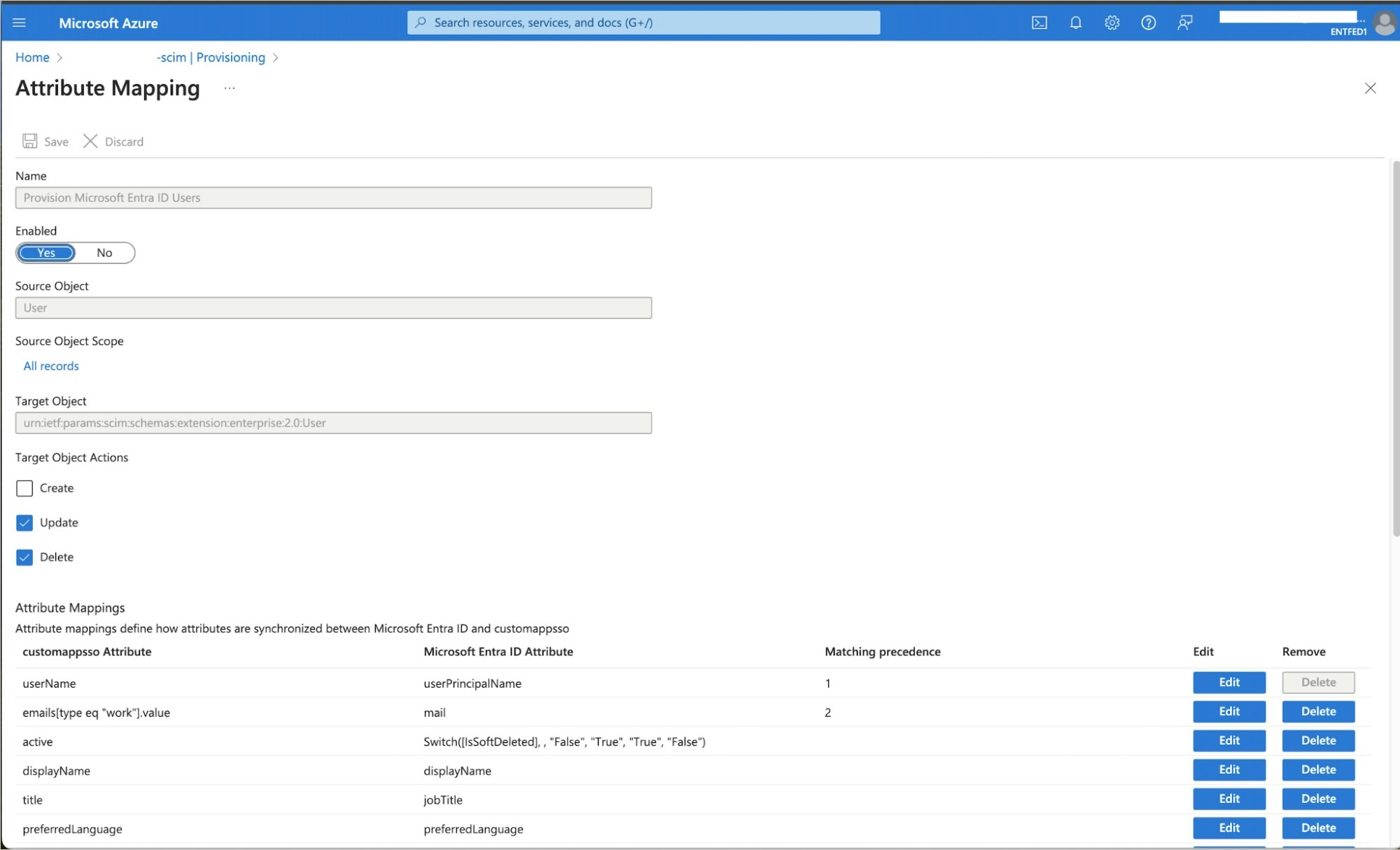Enable the Create target object action
Image resolution: width=1400 pixels, height=850 pixels.
point(25,488)
